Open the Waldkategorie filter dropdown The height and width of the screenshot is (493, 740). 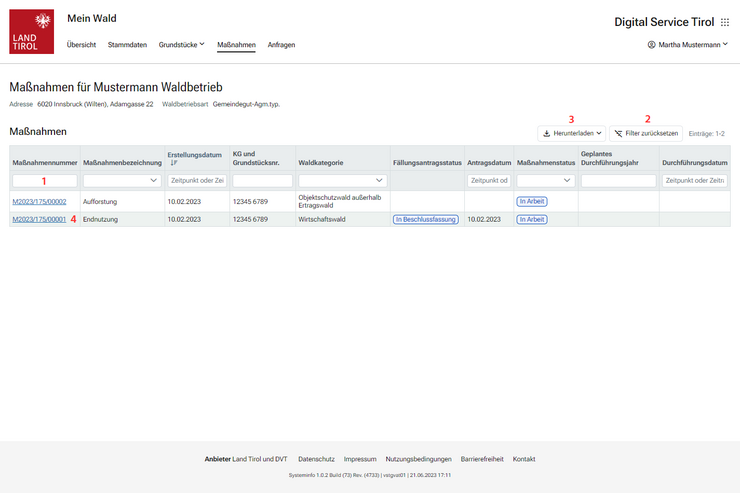coord(340,181)
